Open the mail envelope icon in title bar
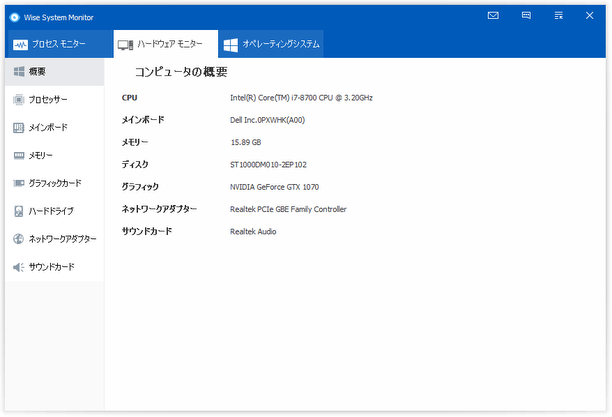The height and width of the screenshot is (417, 612). (493, 15)
